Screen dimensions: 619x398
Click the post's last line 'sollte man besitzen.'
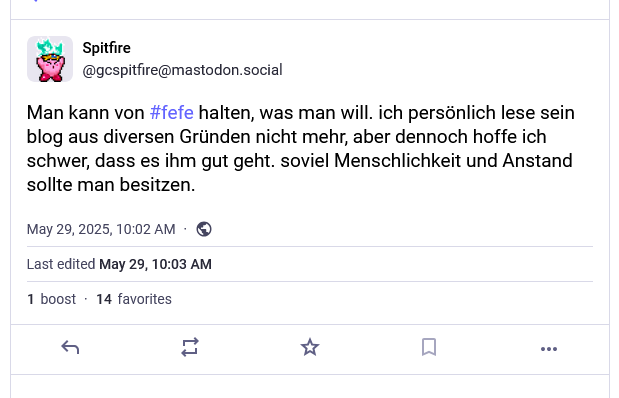tap(111, 185)
